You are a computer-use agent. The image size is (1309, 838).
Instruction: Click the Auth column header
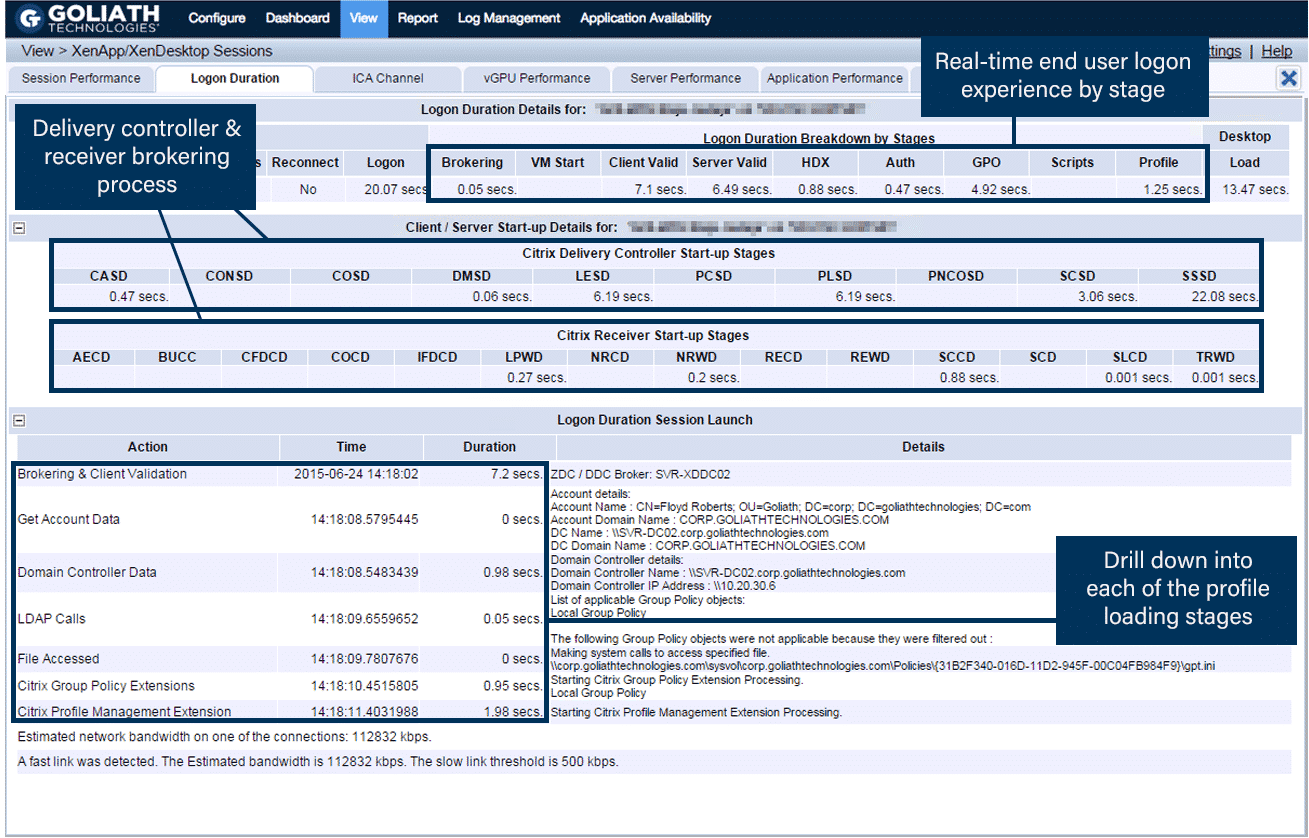pyautogui.click(x=900, y=163)
